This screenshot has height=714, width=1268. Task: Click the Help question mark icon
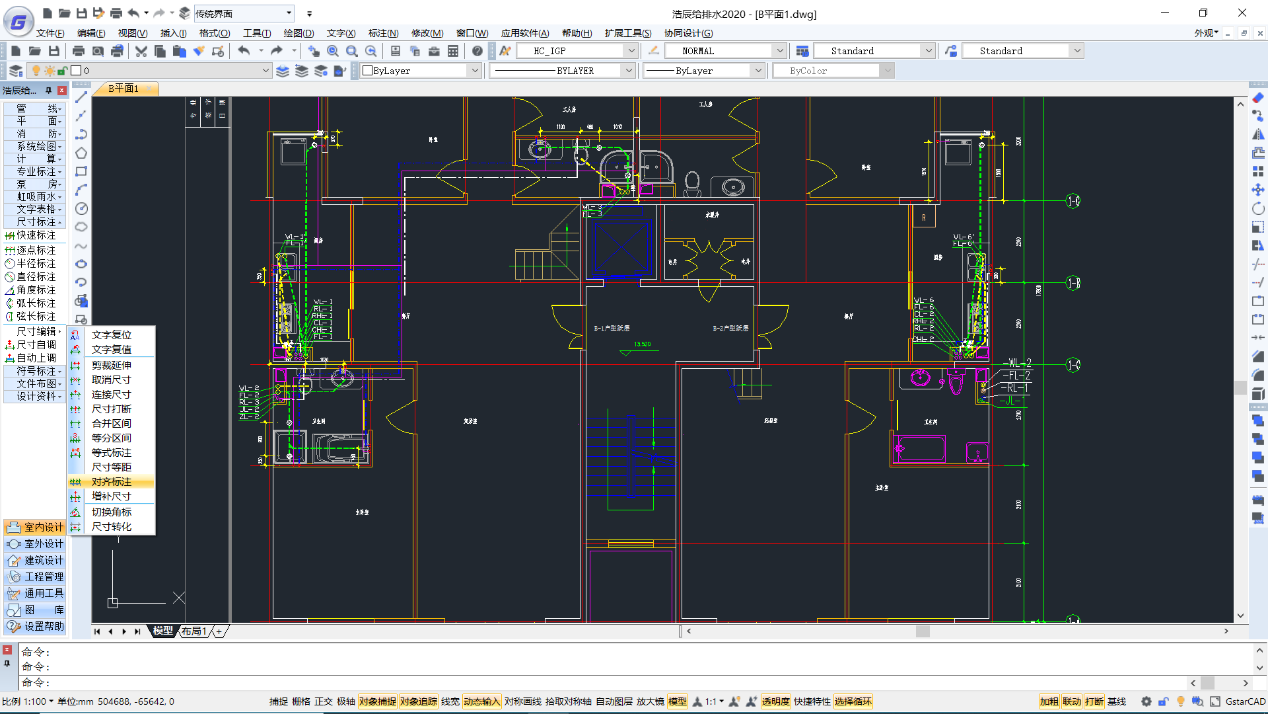pos(478,51)
